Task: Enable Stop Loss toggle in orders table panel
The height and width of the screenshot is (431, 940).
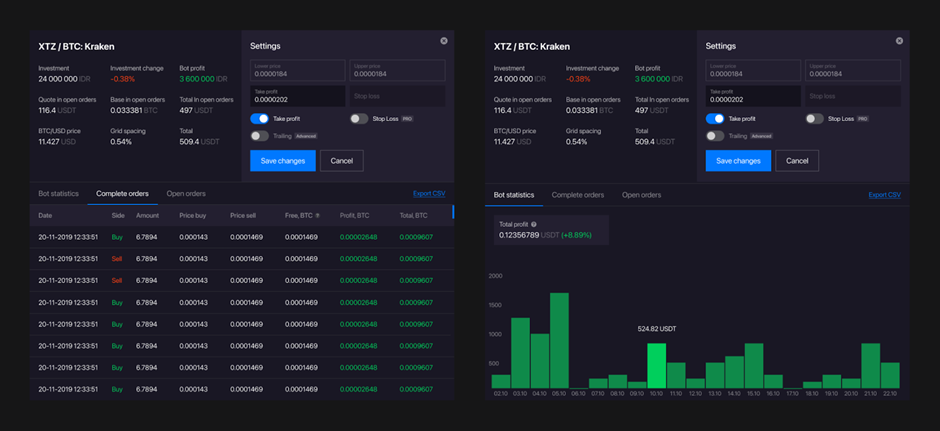Action: pyautogui.click(x=359, y=118)
